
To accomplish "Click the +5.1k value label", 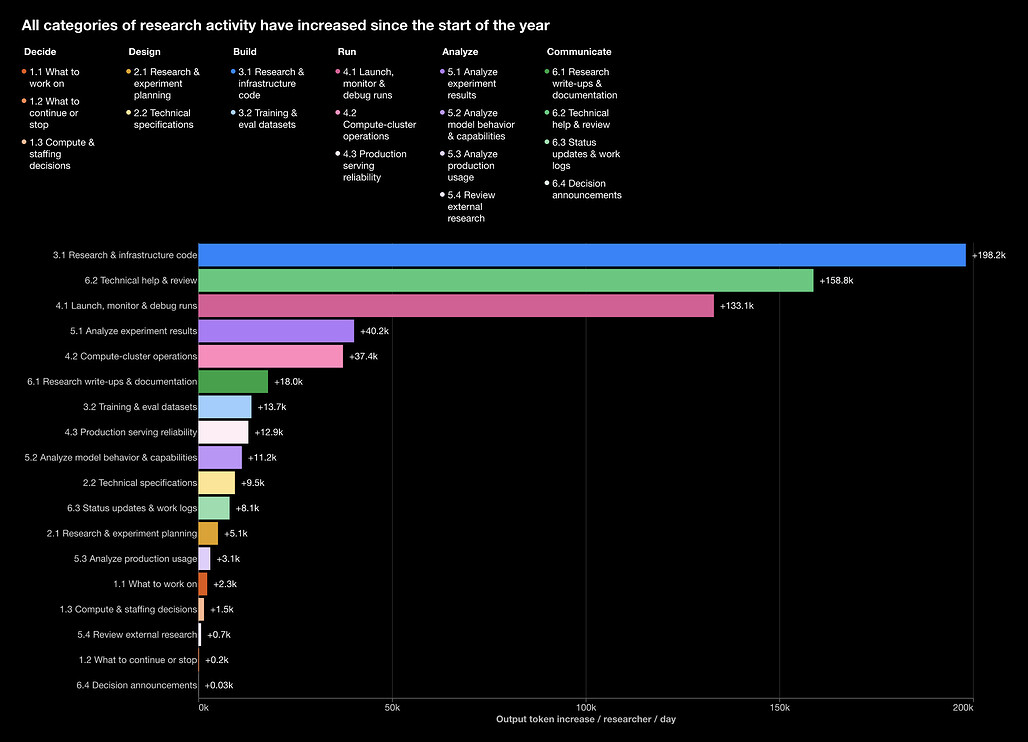I will (x=236, y=534).
